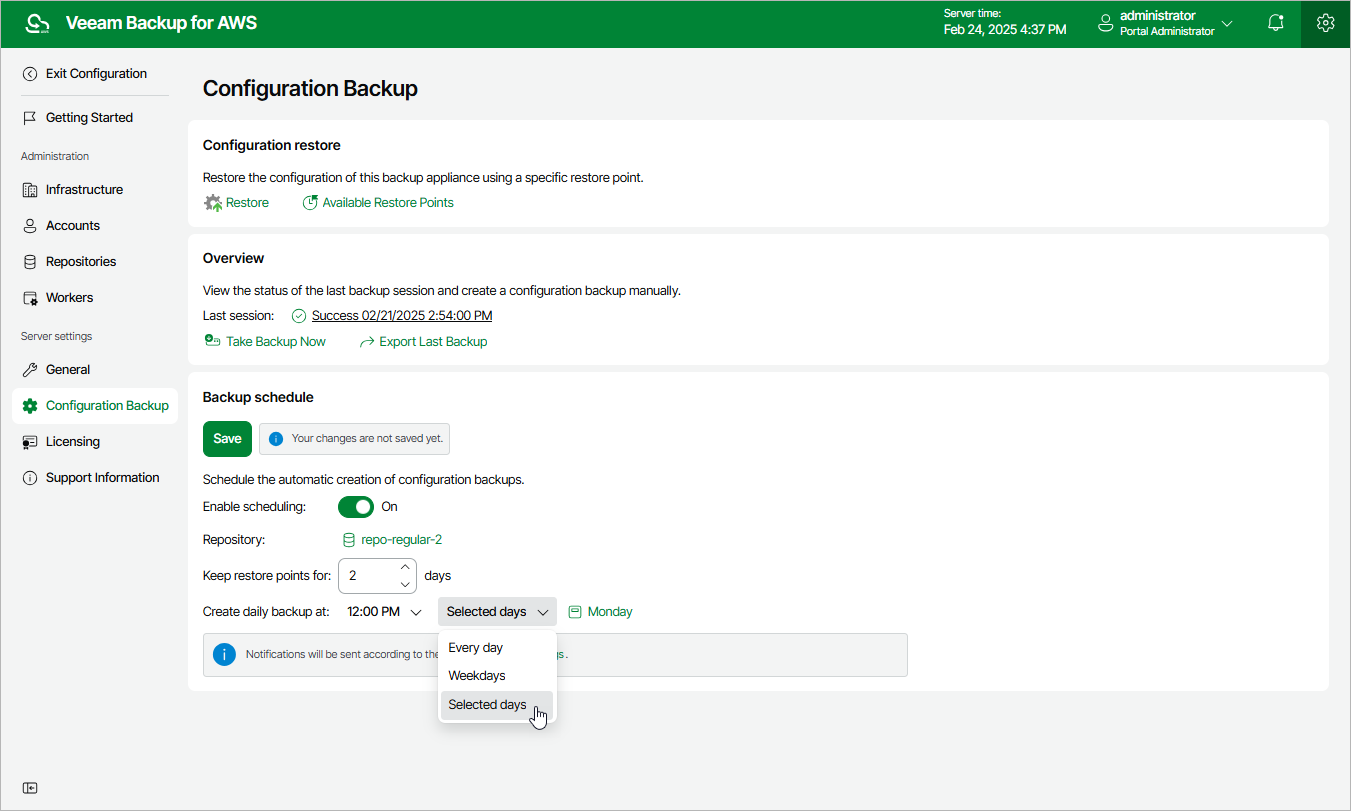
Task: Click the Infrastructure building icon
Action: (30, 190)
